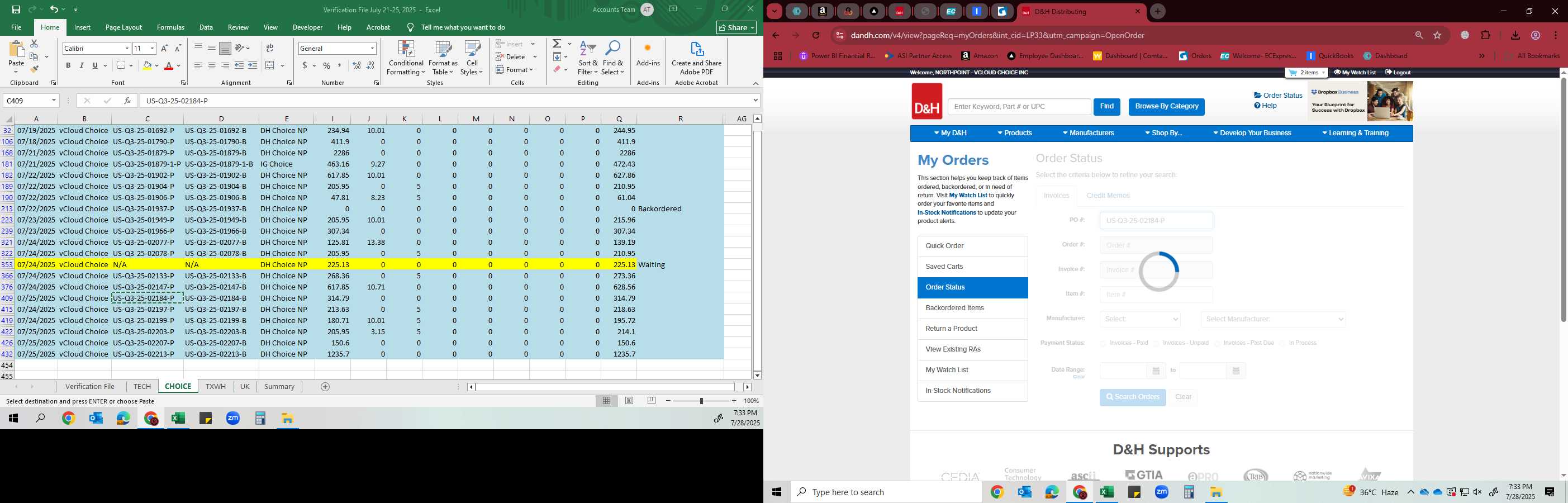This screenshot has height=503, width=1568.
Task: Click D&H keyword search input field
Action: pyautogui.click(x=1019, y=107)
